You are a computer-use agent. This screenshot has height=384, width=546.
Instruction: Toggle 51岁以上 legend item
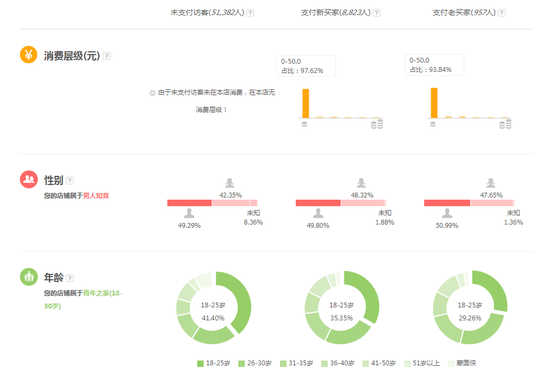pyautogui.click(x=422, y=363)
